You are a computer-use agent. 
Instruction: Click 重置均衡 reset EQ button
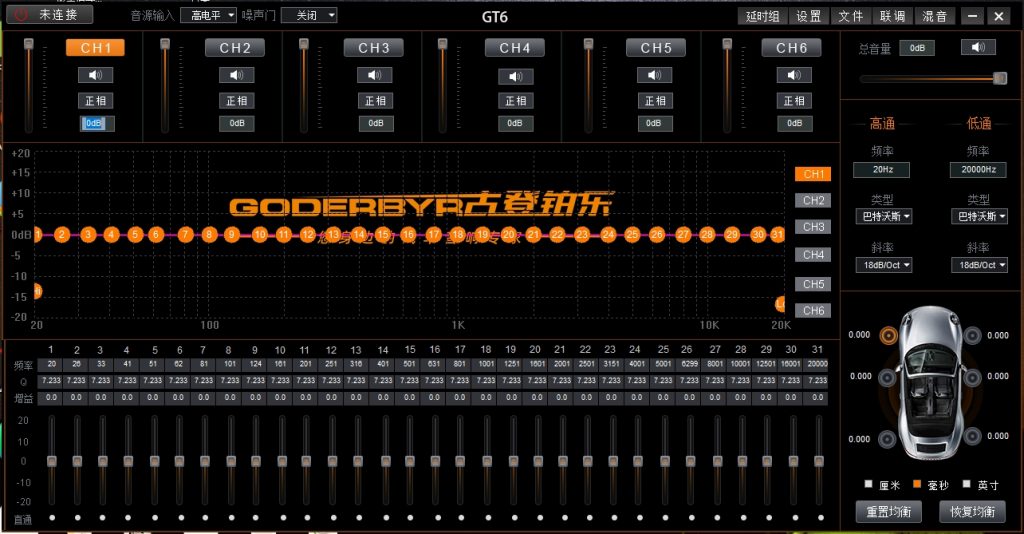pos(889,512)
